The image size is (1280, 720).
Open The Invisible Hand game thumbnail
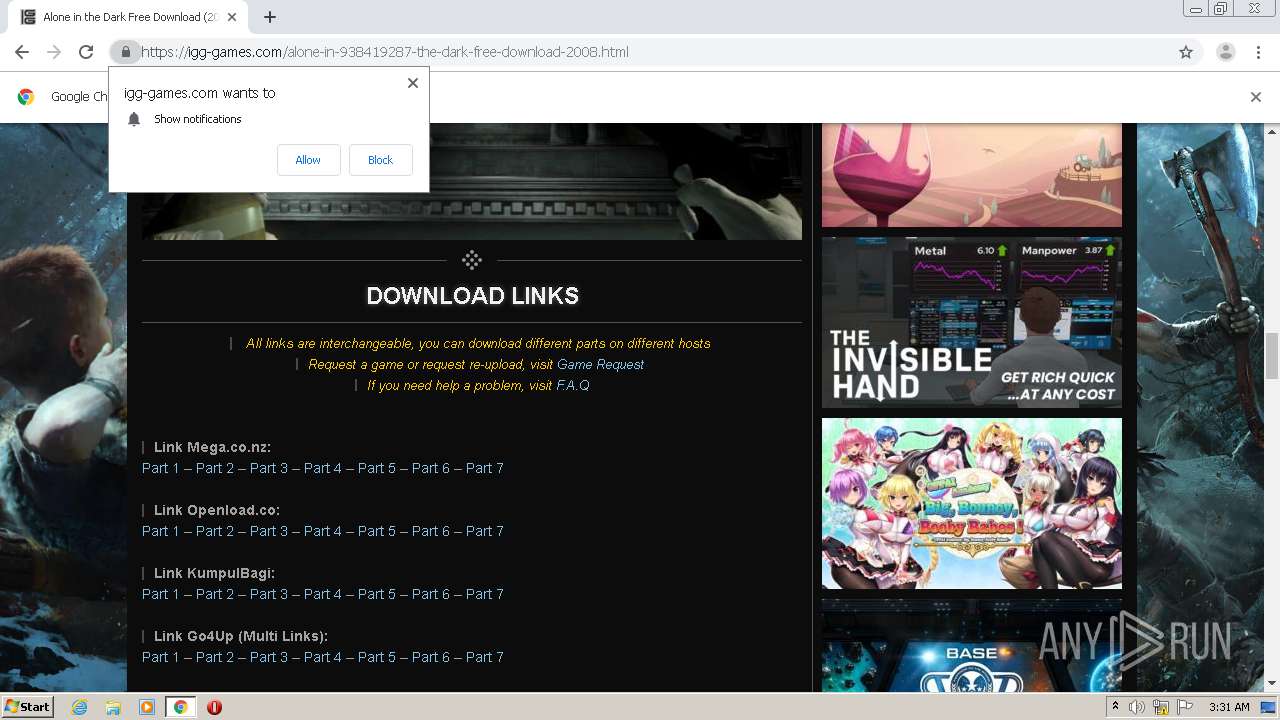[972, 322]
